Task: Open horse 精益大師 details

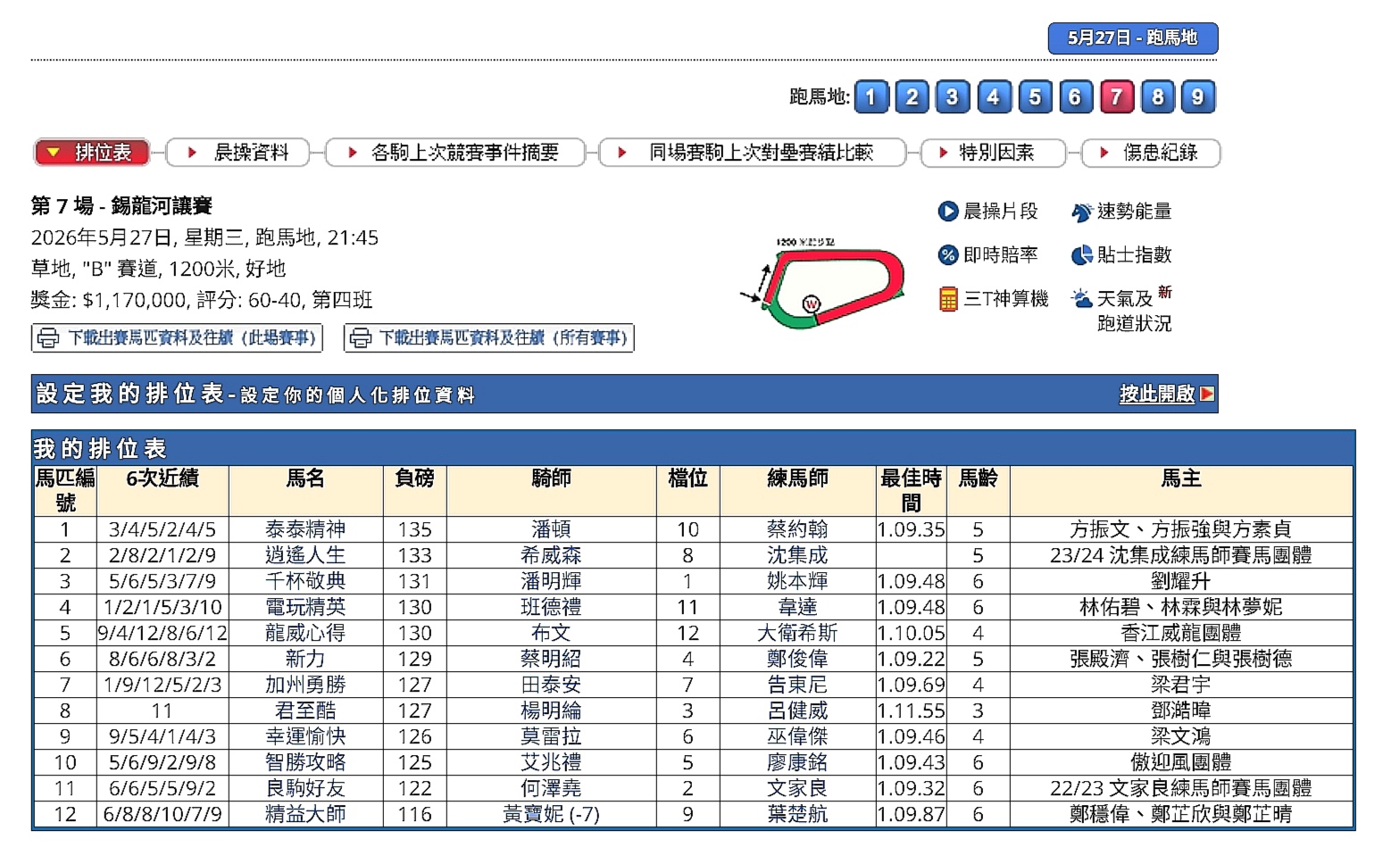Action: [x=305, y=814]
